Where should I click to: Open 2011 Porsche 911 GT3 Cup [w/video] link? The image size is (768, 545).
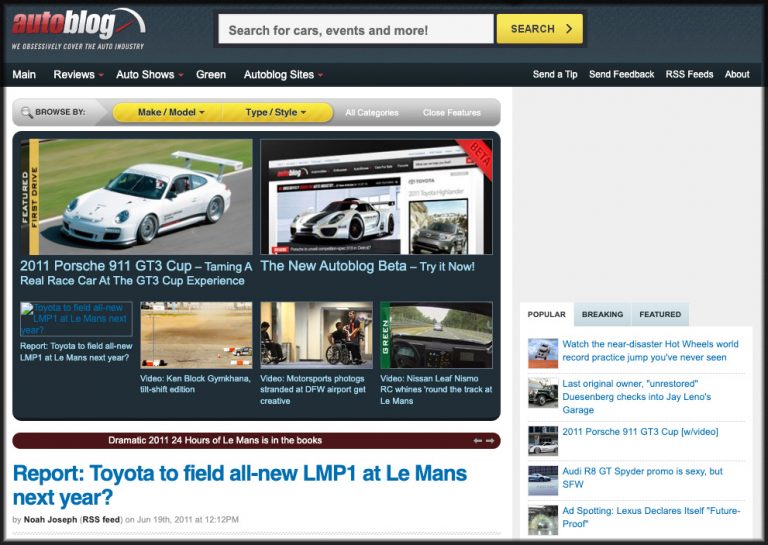640,432
